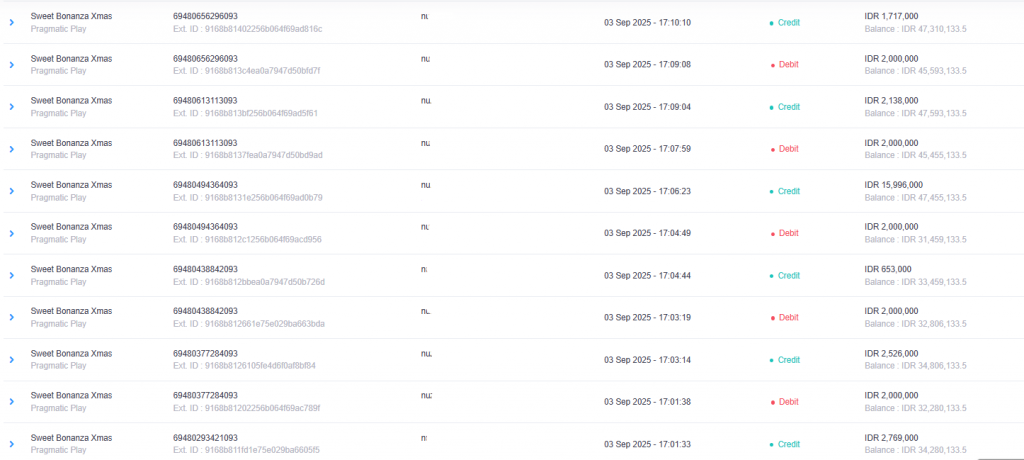
Task: Click Ext. ID 9168b811fd1e75e029ba6605f5
Action: (246, 450)
